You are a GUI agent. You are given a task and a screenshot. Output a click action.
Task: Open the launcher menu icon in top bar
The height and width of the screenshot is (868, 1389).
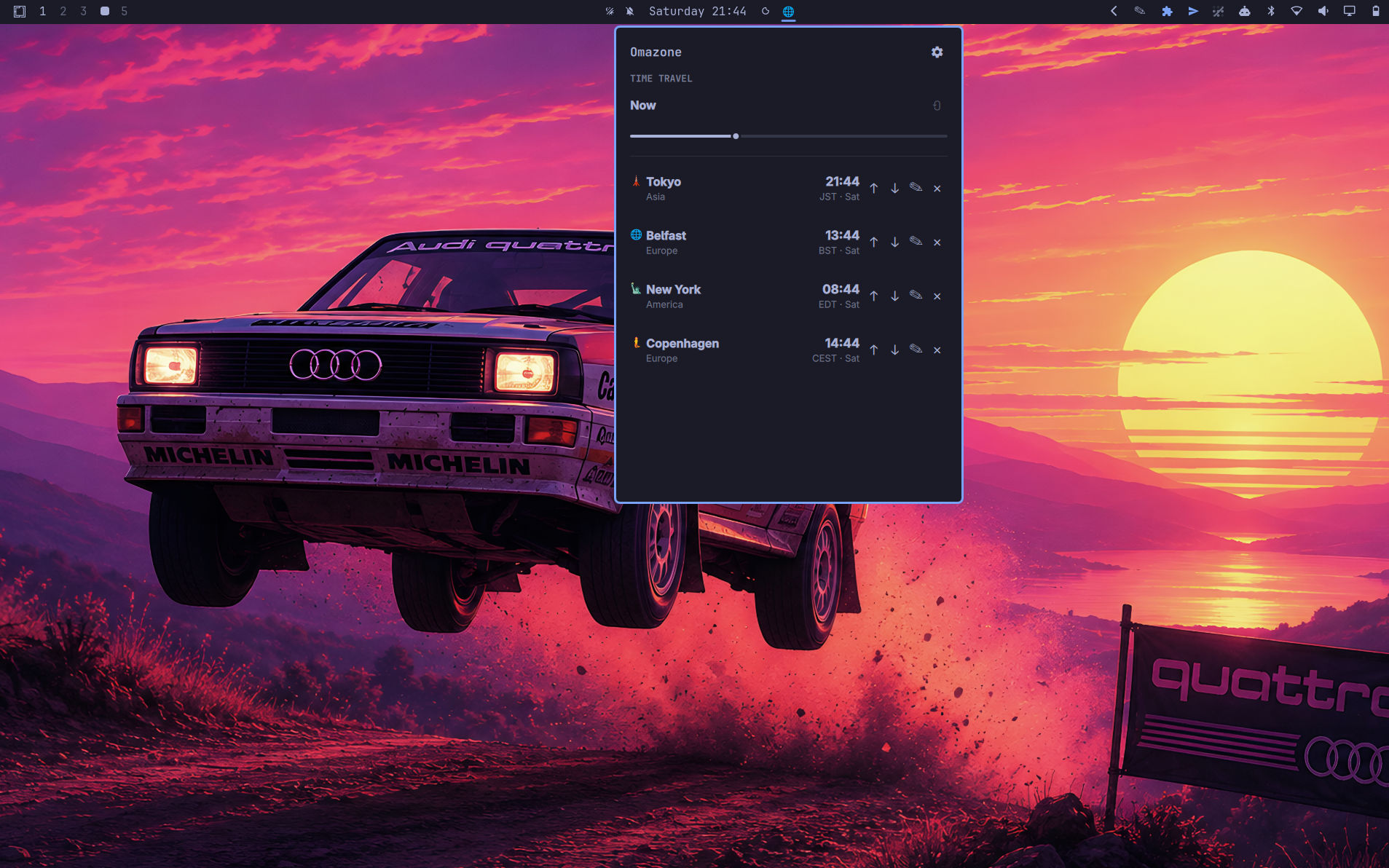coord(20,11)
